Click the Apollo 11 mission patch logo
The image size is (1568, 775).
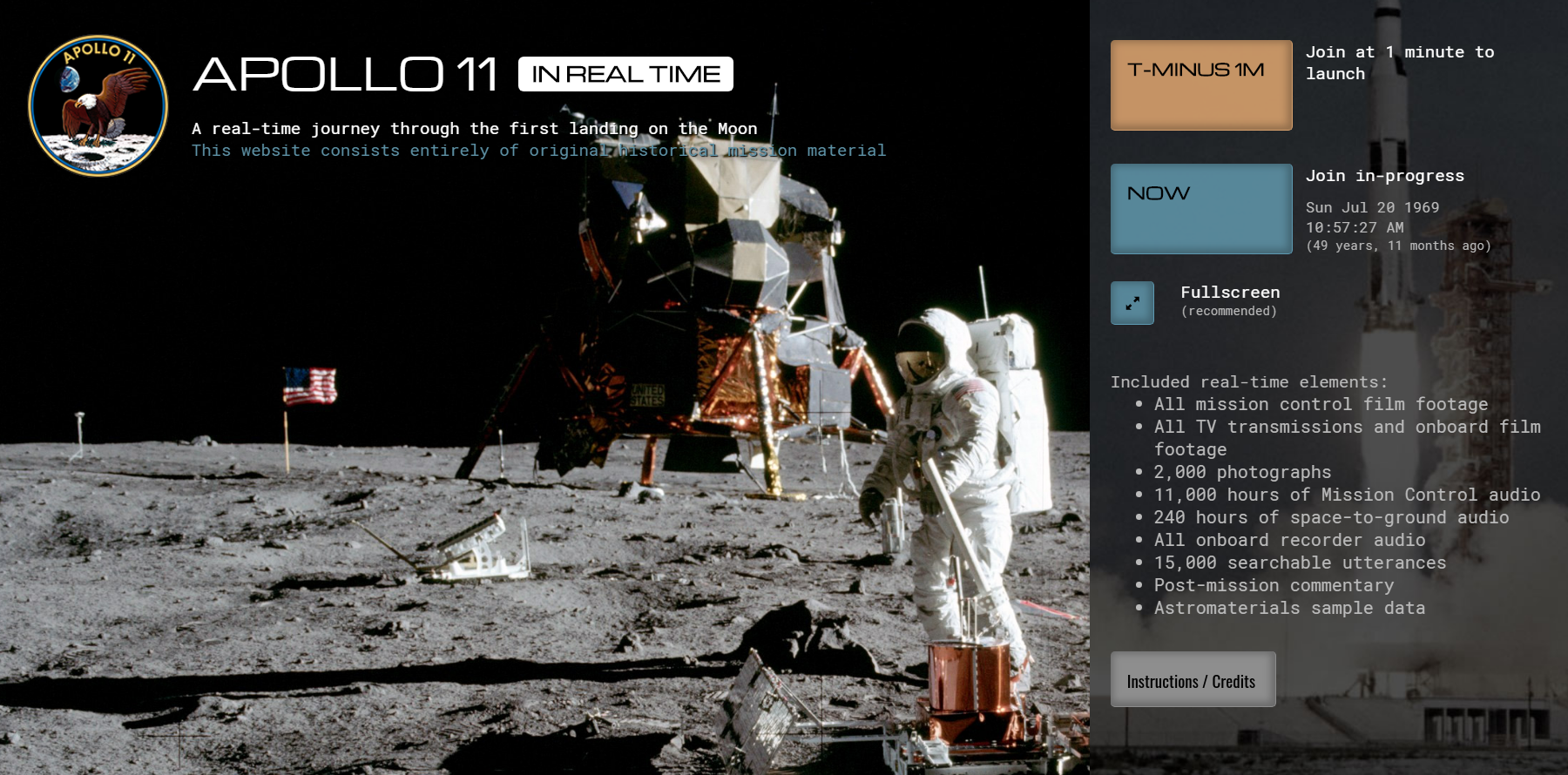point(98,105)
